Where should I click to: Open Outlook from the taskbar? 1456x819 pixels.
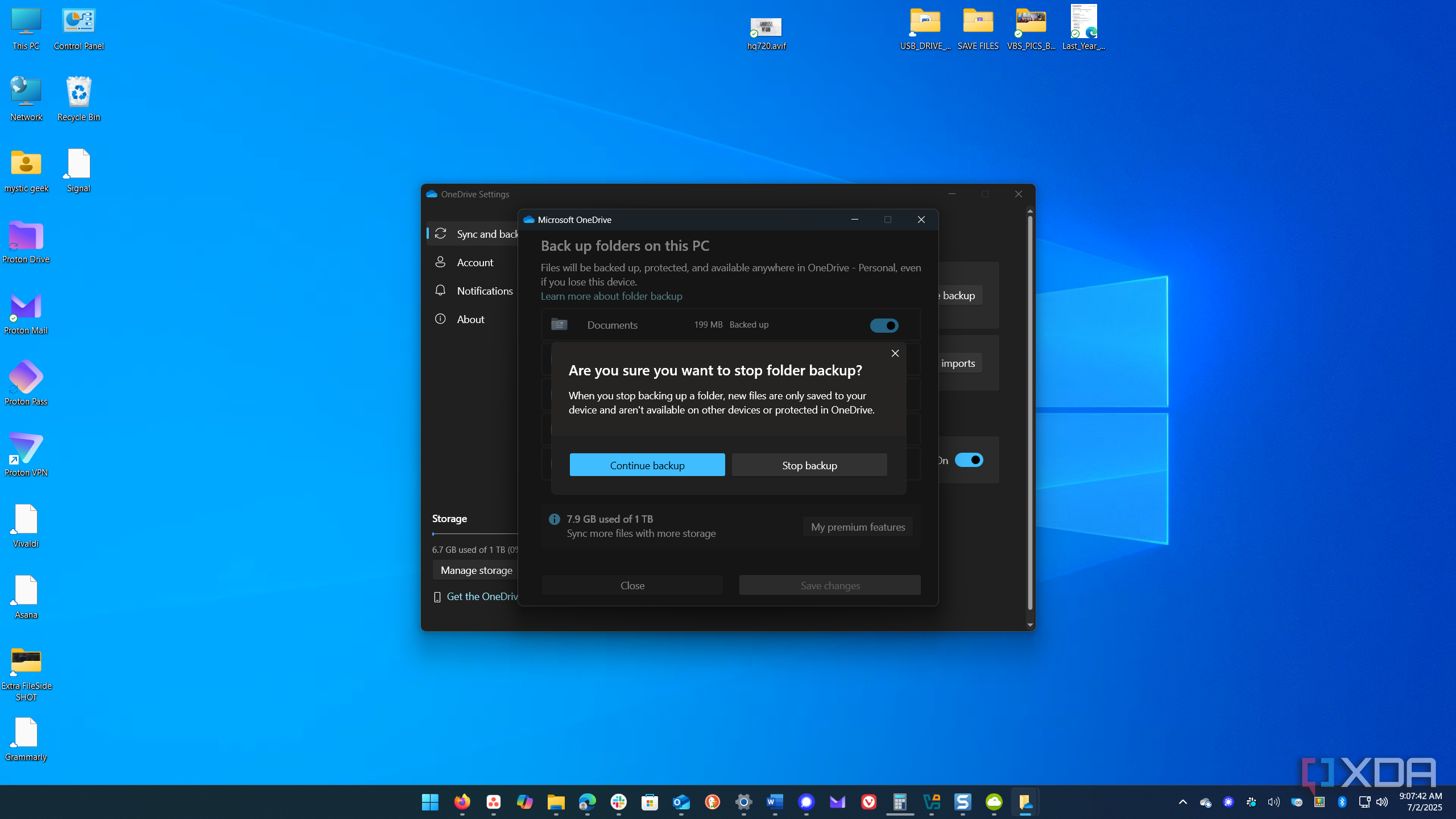pos(681,802)
